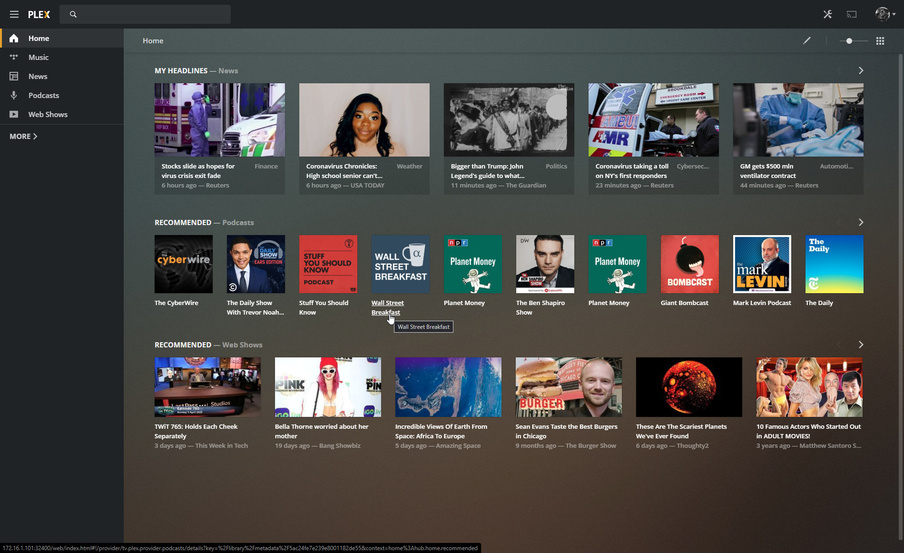904x553 pixels.
Task: Open settings wrench icon in top bar
Action: point(827,14)
